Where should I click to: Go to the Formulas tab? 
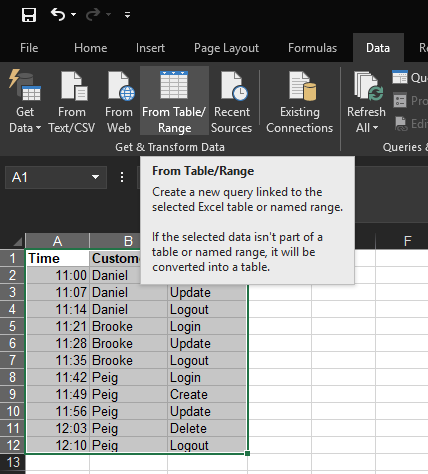[312, 48]
